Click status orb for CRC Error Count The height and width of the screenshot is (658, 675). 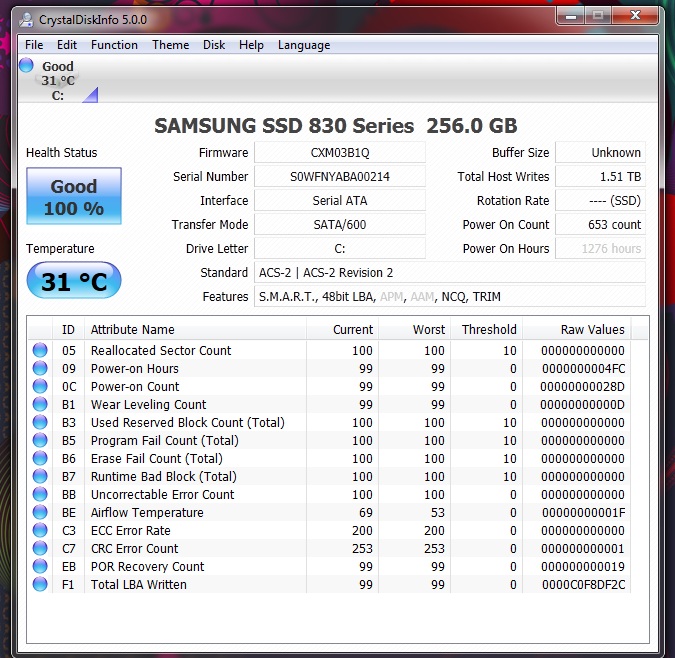[x=40, y=548]
